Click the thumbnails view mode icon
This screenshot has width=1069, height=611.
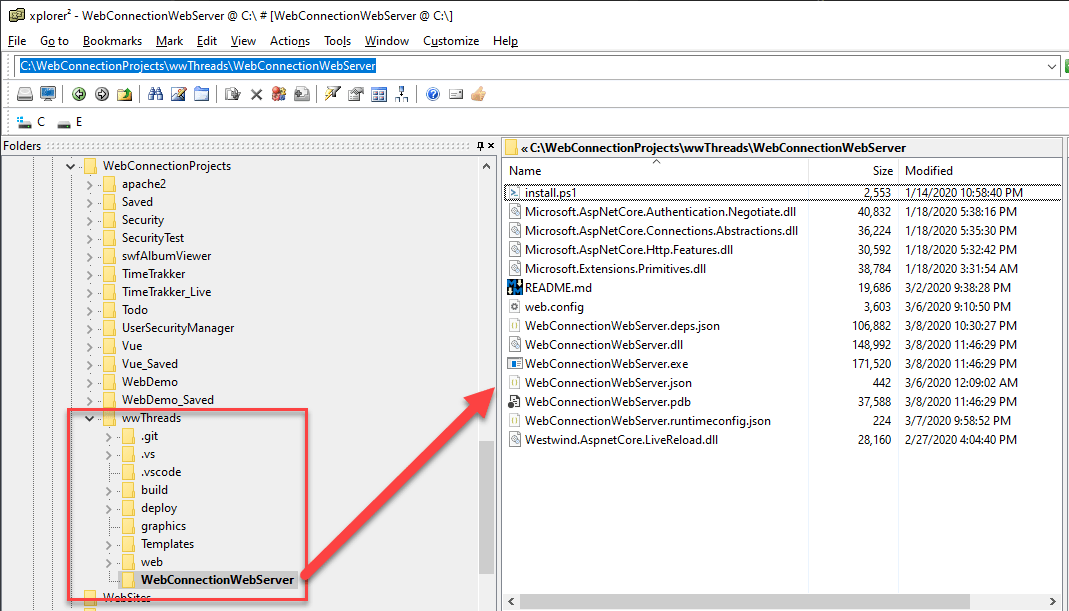click(378, 94)
